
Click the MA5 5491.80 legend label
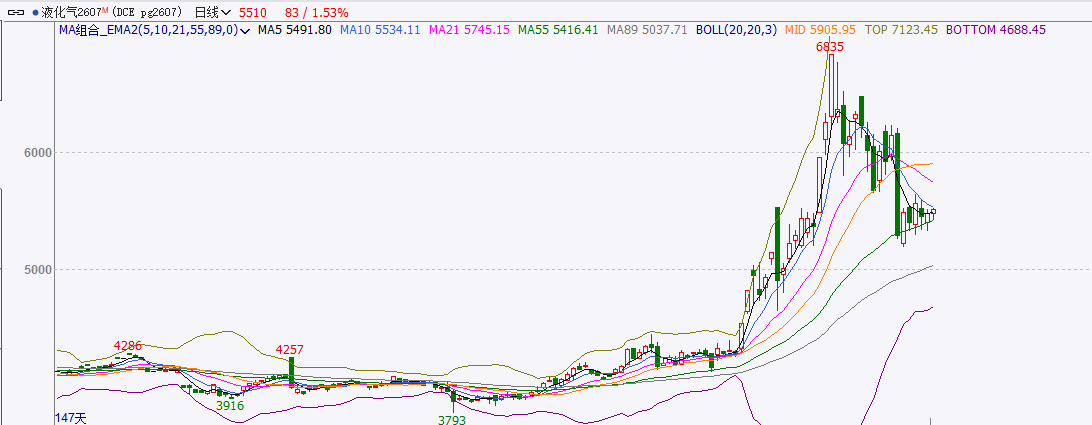pos(294,30)
